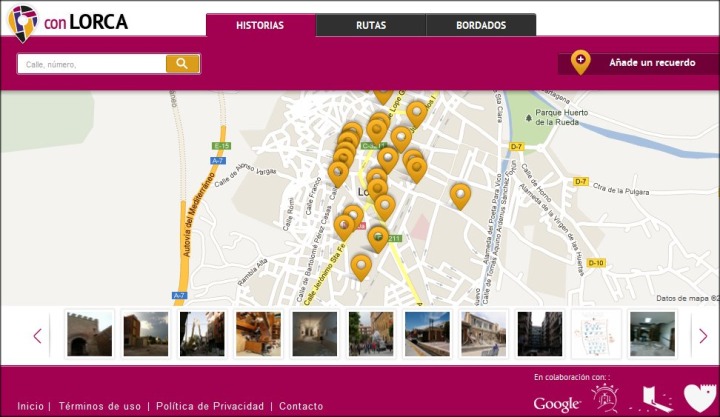Open the Historias tab
This screenshot has height=417, width=720.
pyautogui.click(x=260, y=25)
